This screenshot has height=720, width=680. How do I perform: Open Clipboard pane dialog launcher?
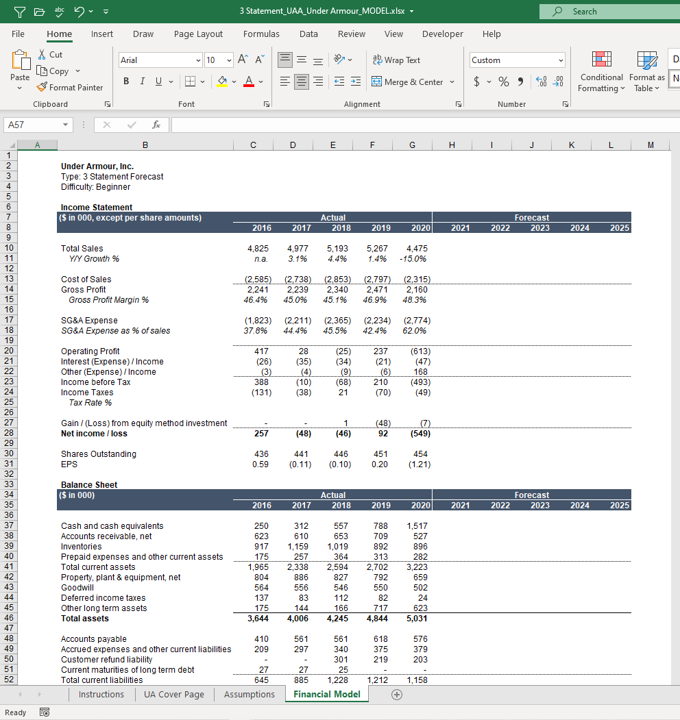107,104
